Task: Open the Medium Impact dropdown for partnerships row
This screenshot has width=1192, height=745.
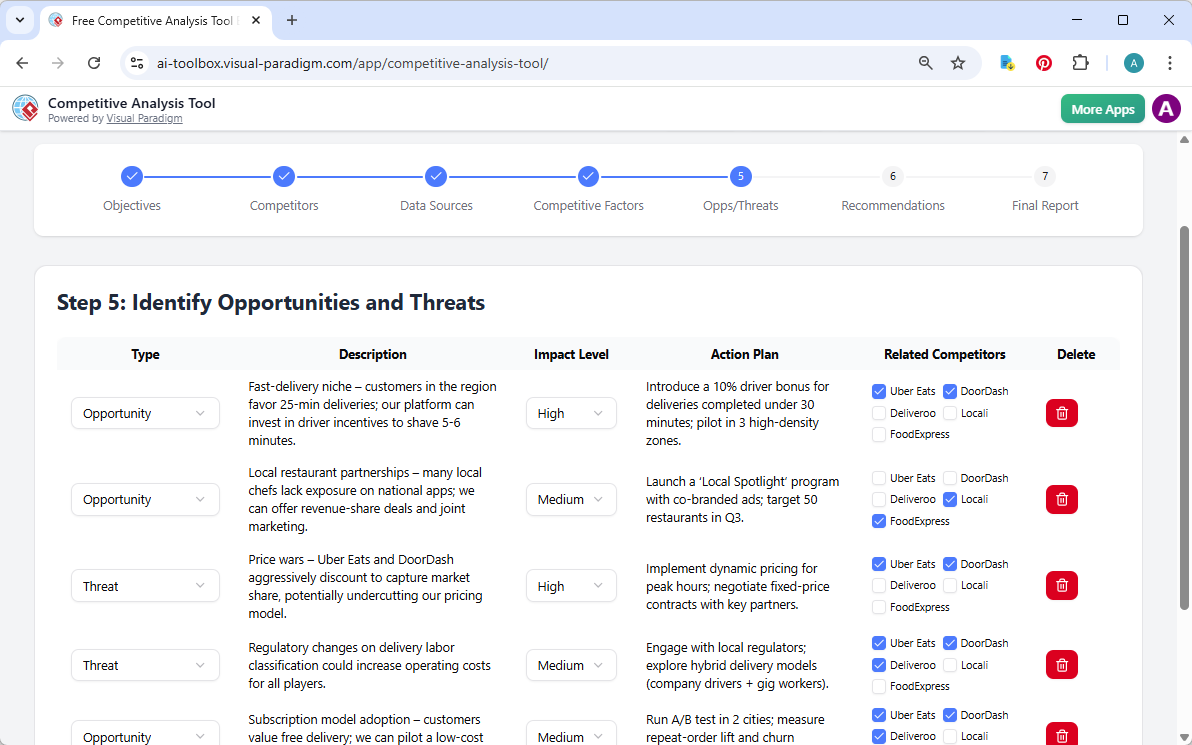Action: 571,499
